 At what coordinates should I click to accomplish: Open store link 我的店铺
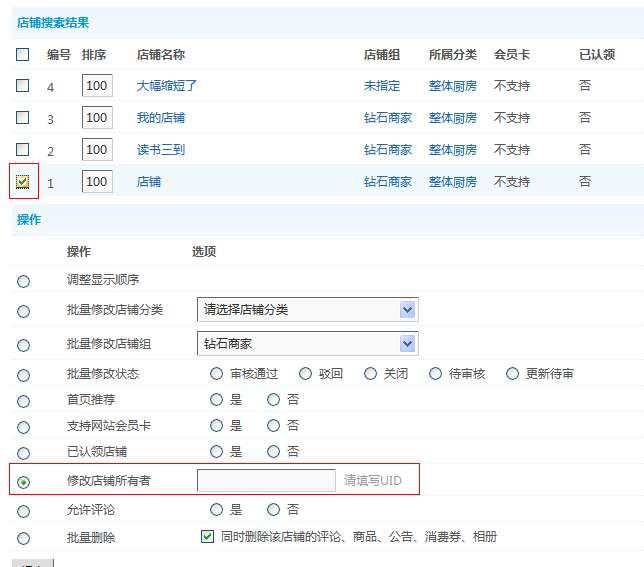point(161,118)
